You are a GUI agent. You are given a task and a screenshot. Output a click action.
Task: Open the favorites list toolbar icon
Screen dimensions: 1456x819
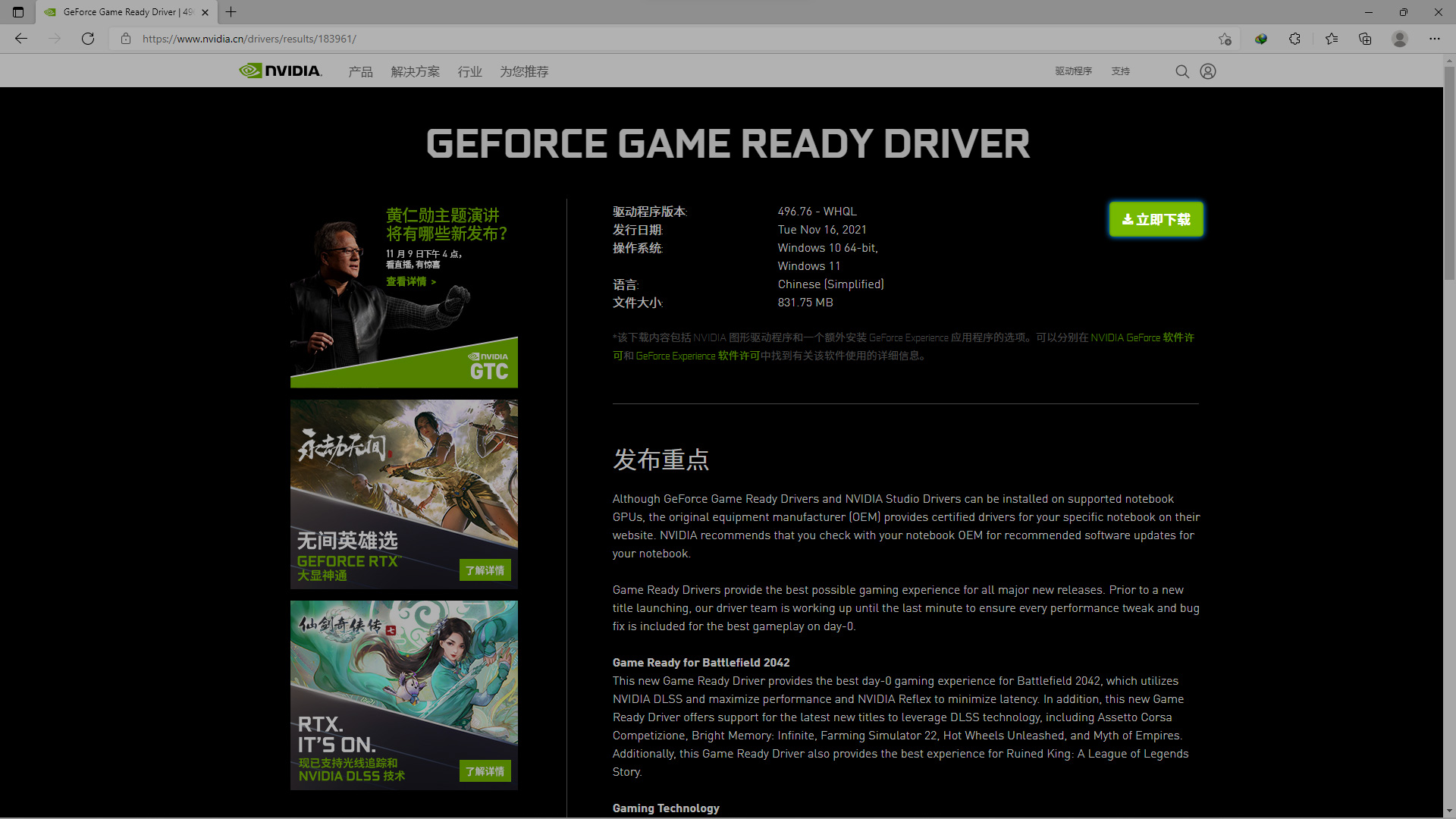tap(1331, 39)
